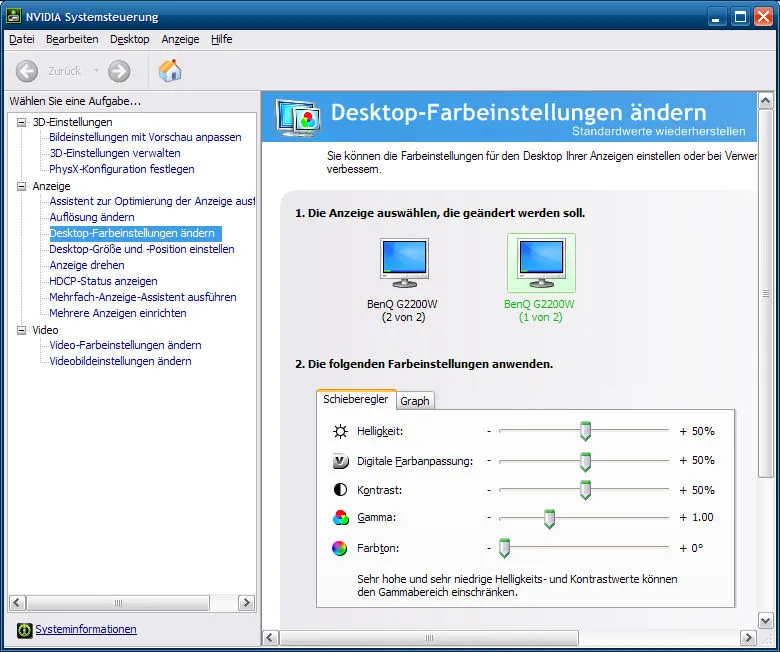The image size is (780, 652).
Task: Click the Digitale Farbanpassung icon
Action: pyautogui.click(x=340, y=461)
